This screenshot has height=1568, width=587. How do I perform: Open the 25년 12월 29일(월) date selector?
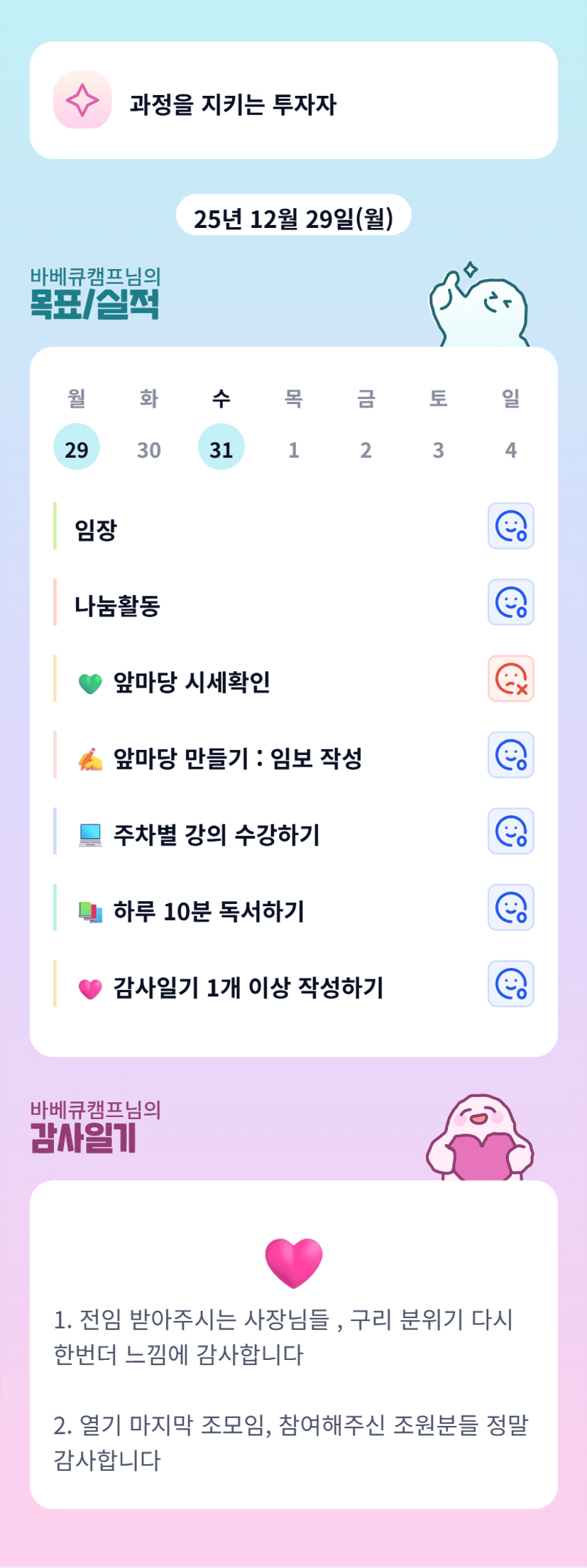tap(293, 217)
